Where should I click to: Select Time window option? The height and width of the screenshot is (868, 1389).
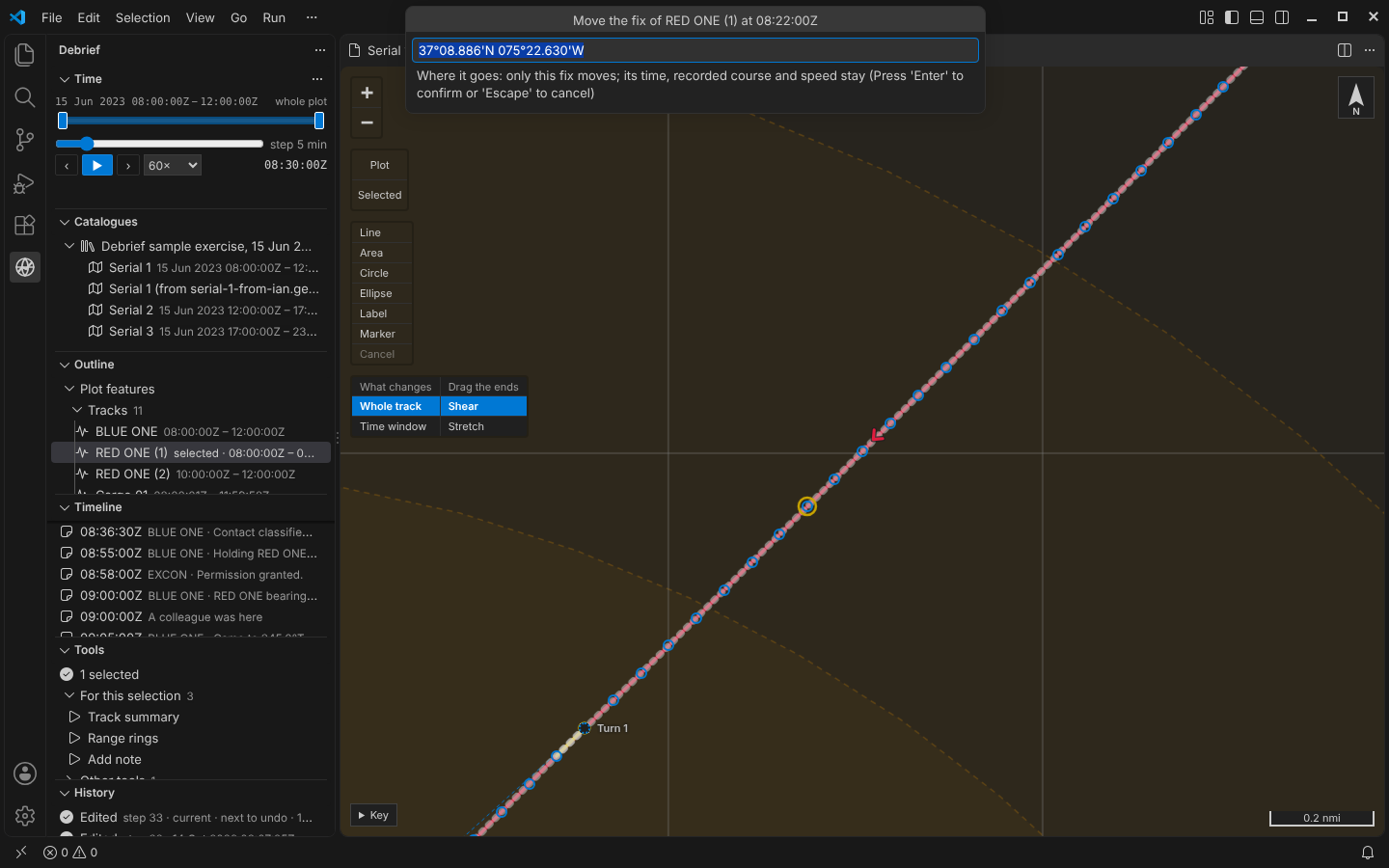(x=395, y=427)
